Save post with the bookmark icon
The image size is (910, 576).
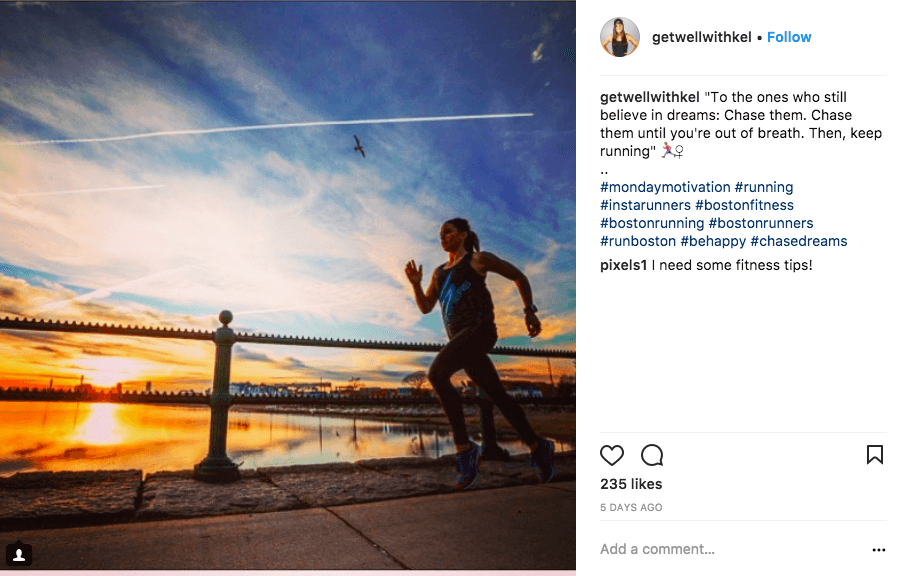pyautogui.click(x=875, y=455)
